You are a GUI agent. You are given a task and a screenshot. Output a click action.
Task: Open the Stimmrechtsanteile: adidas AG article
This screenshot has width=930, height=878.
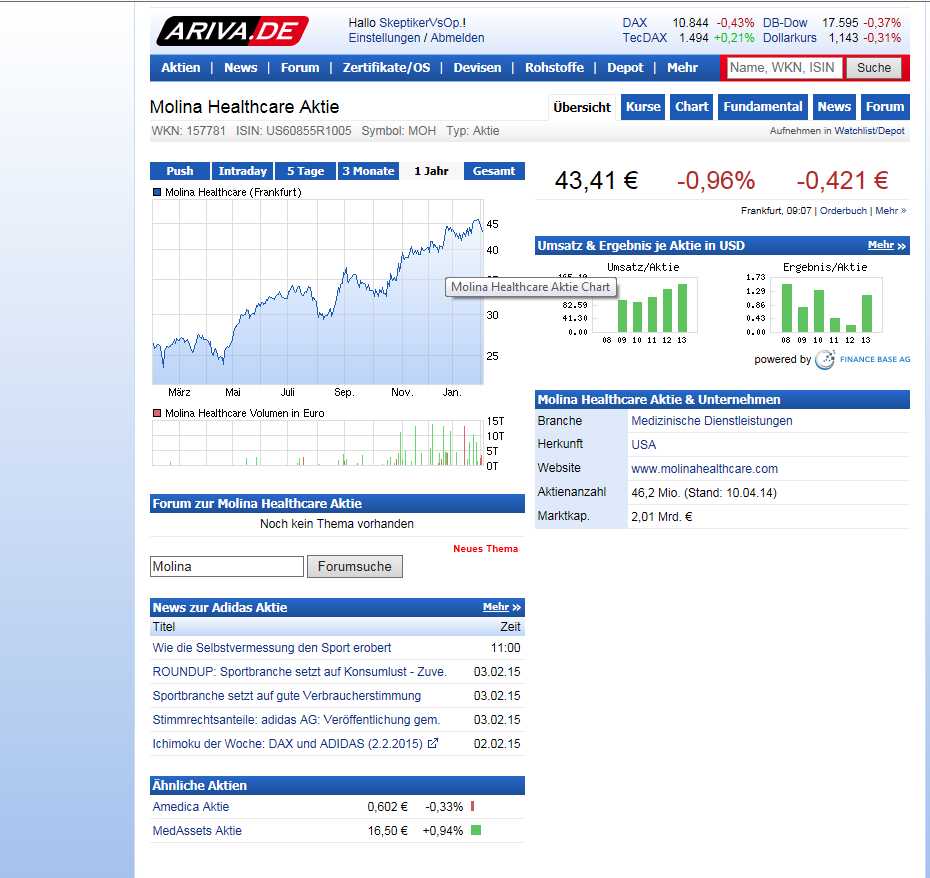pos(297,720)
